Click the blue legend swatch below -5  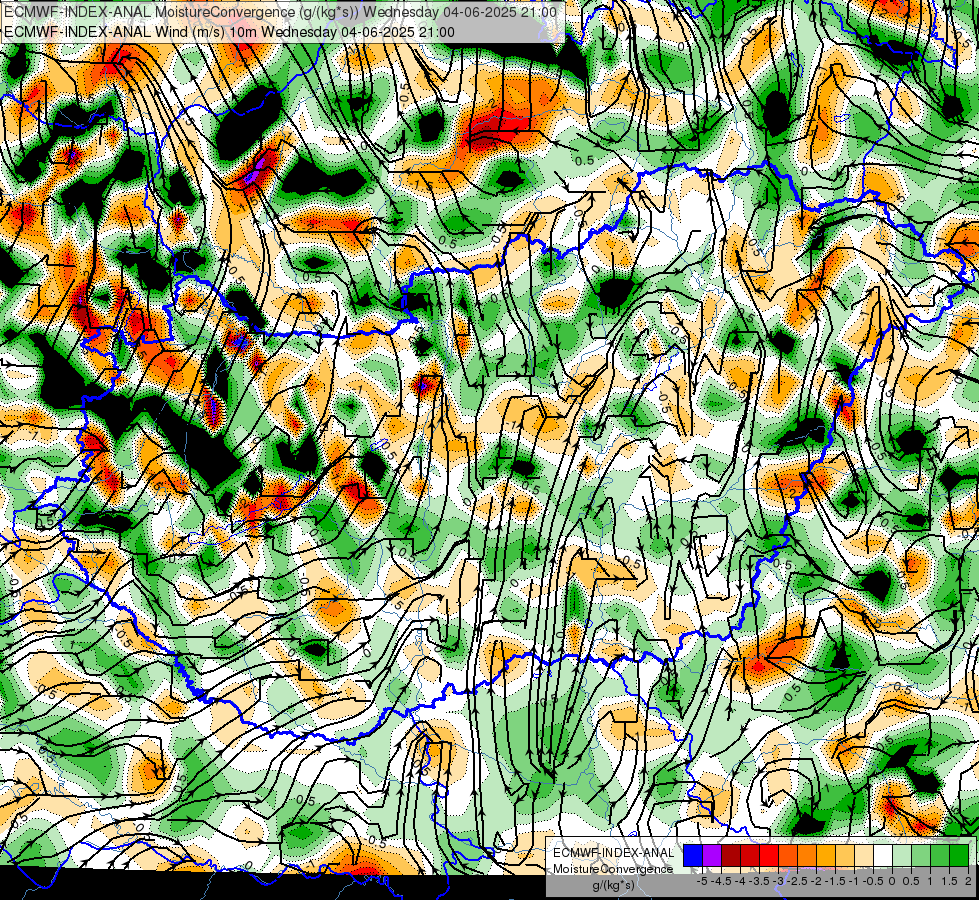tap(693, 855)
